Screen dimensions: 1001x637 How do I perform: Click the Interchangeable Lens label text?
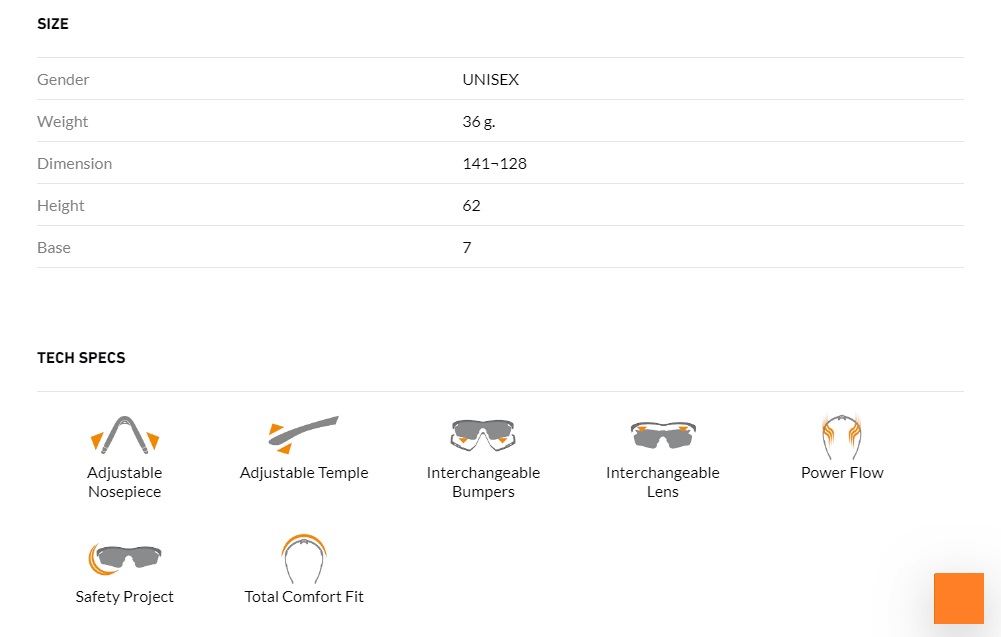pyautogui.click(x=663, y=482)
